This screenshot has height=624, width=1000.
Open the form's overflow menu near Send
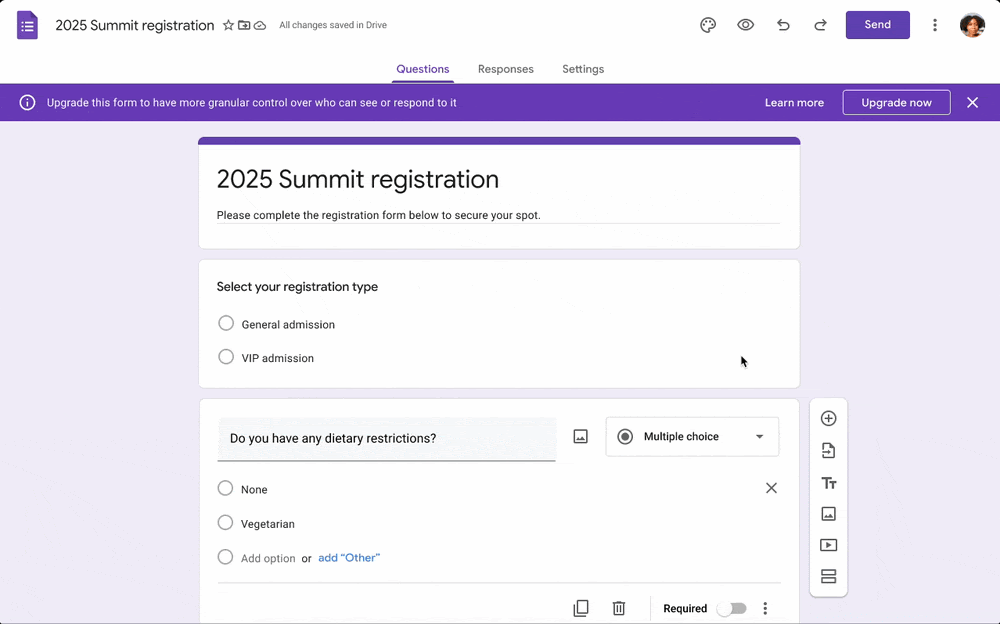click(x=935, y=25)
